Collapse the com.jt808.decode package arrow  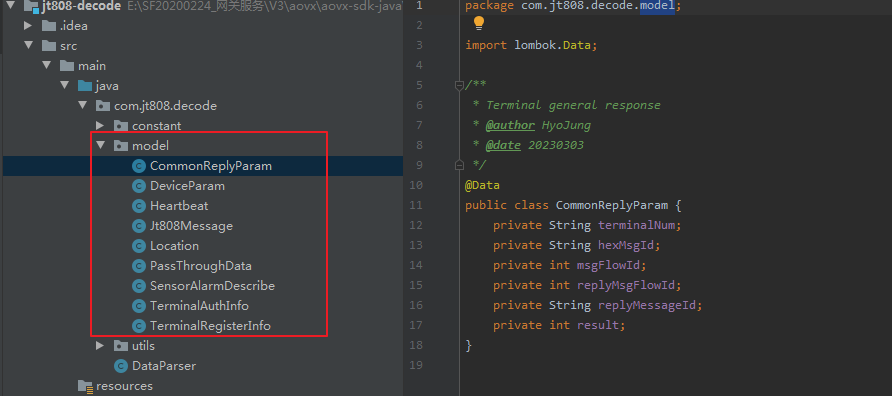tap(82, 105)
